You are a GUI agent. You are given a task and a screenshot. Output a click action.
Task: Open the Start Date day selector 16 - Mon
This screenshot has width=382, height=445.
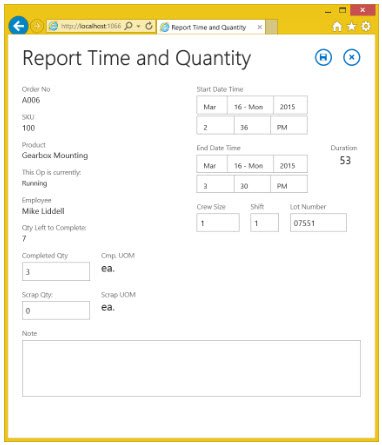point(250,105)
